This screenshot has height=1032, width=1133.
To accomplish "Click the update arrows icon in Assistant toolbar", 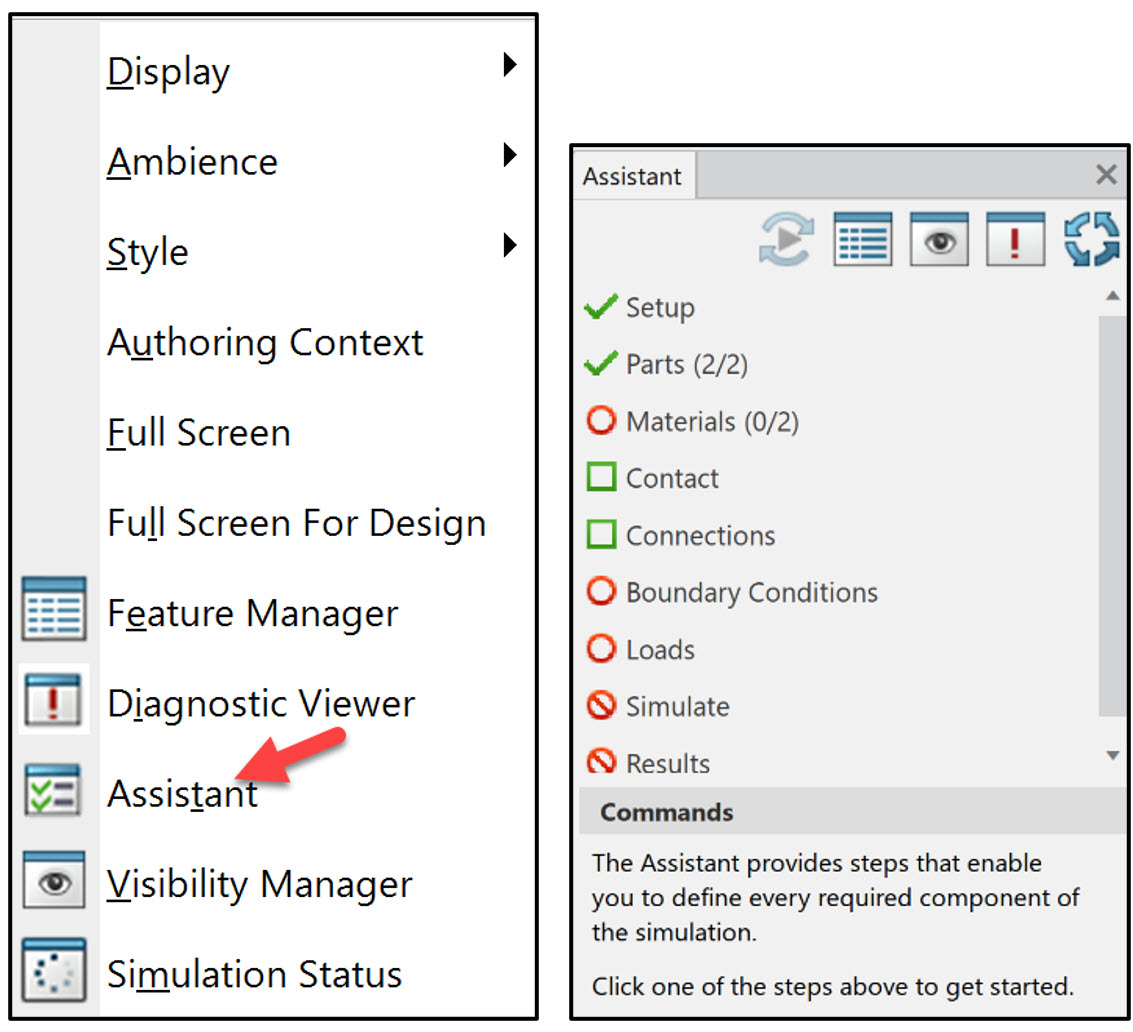I will pyautogui.click(x=1091, y=239).
